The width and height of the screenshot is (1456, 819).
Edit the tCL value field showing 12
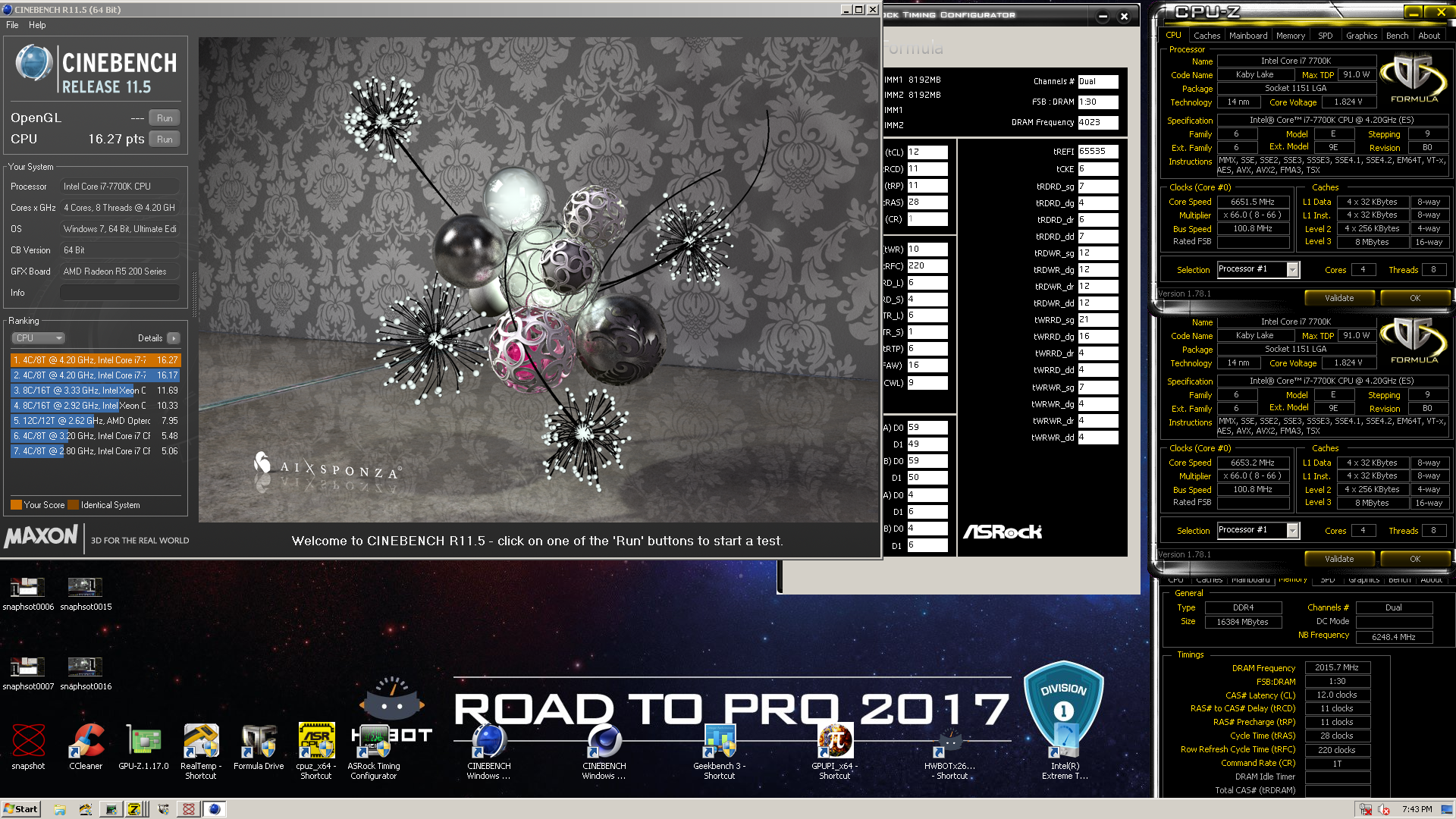click(x=927, y=152)
